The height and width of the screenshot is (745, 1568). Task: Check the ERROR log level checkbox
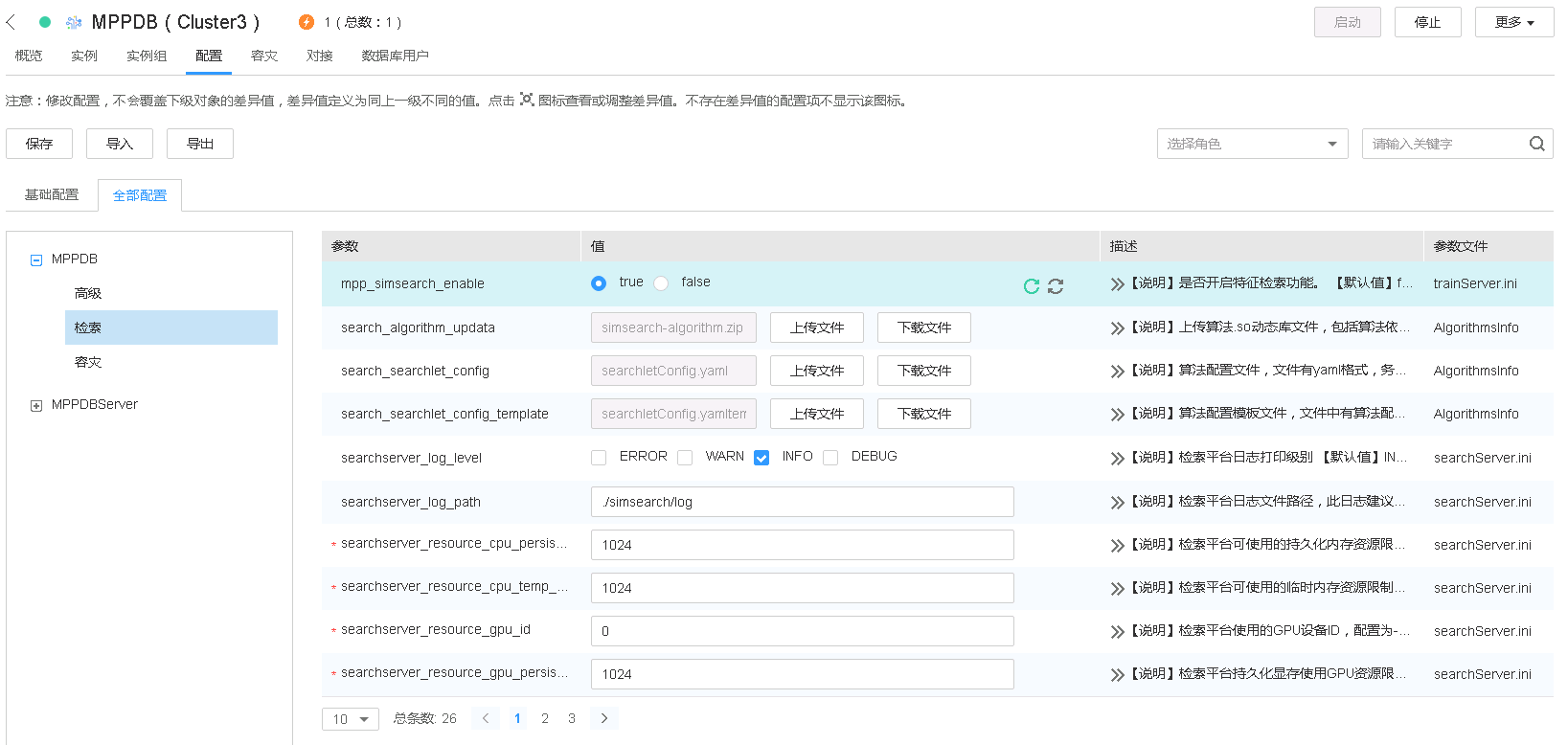[x=599, y=458]
